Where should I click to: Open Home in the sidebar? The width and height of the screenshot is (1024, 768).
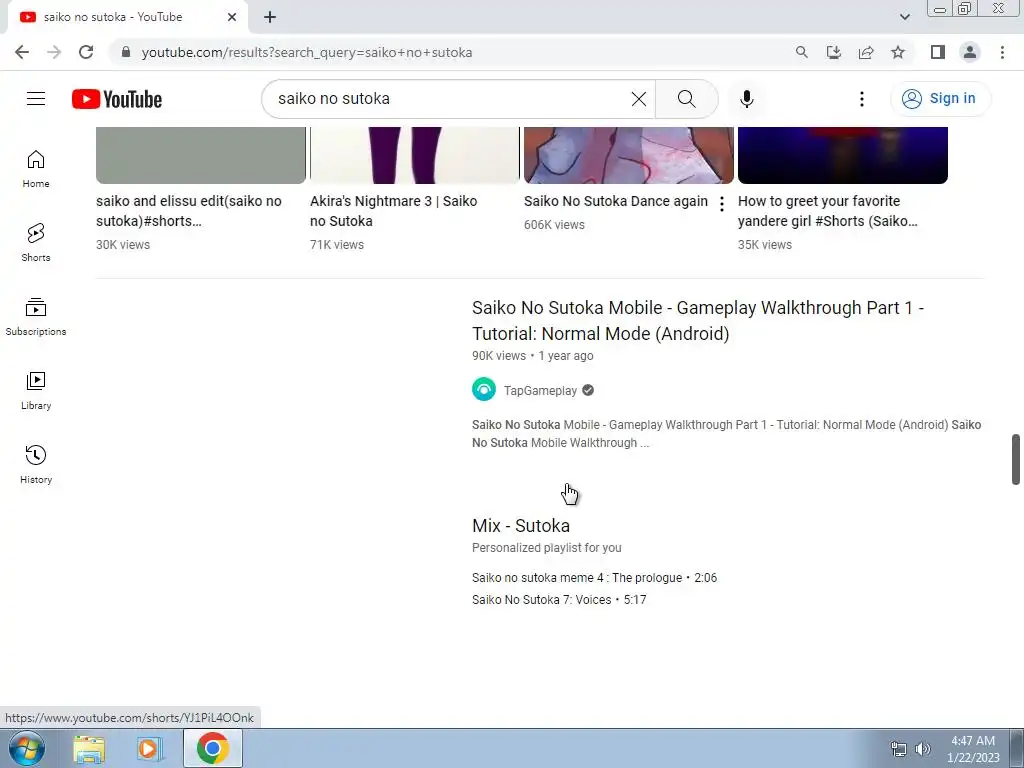tap(36, 169)
